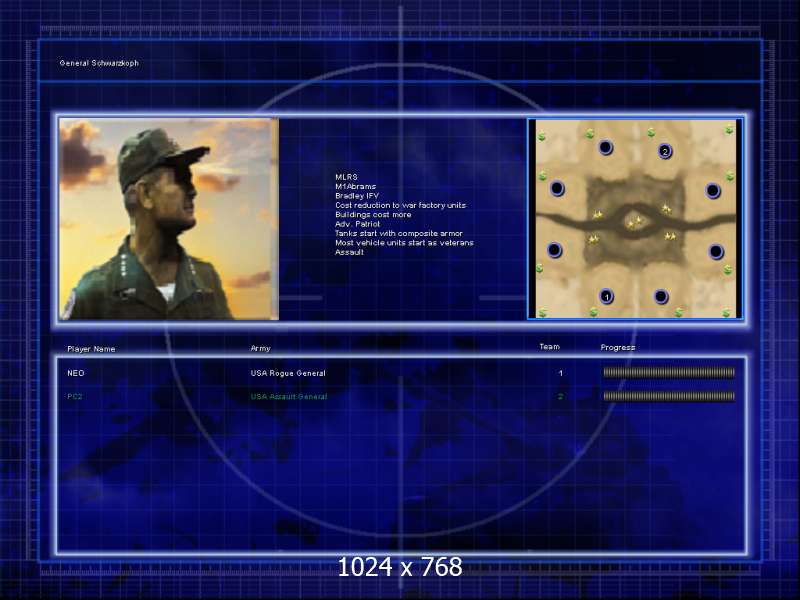Screen dimensions: 800x600
Task: Click 'Most vehicle units start as veterans'
Action: click(x=404, y=243)
